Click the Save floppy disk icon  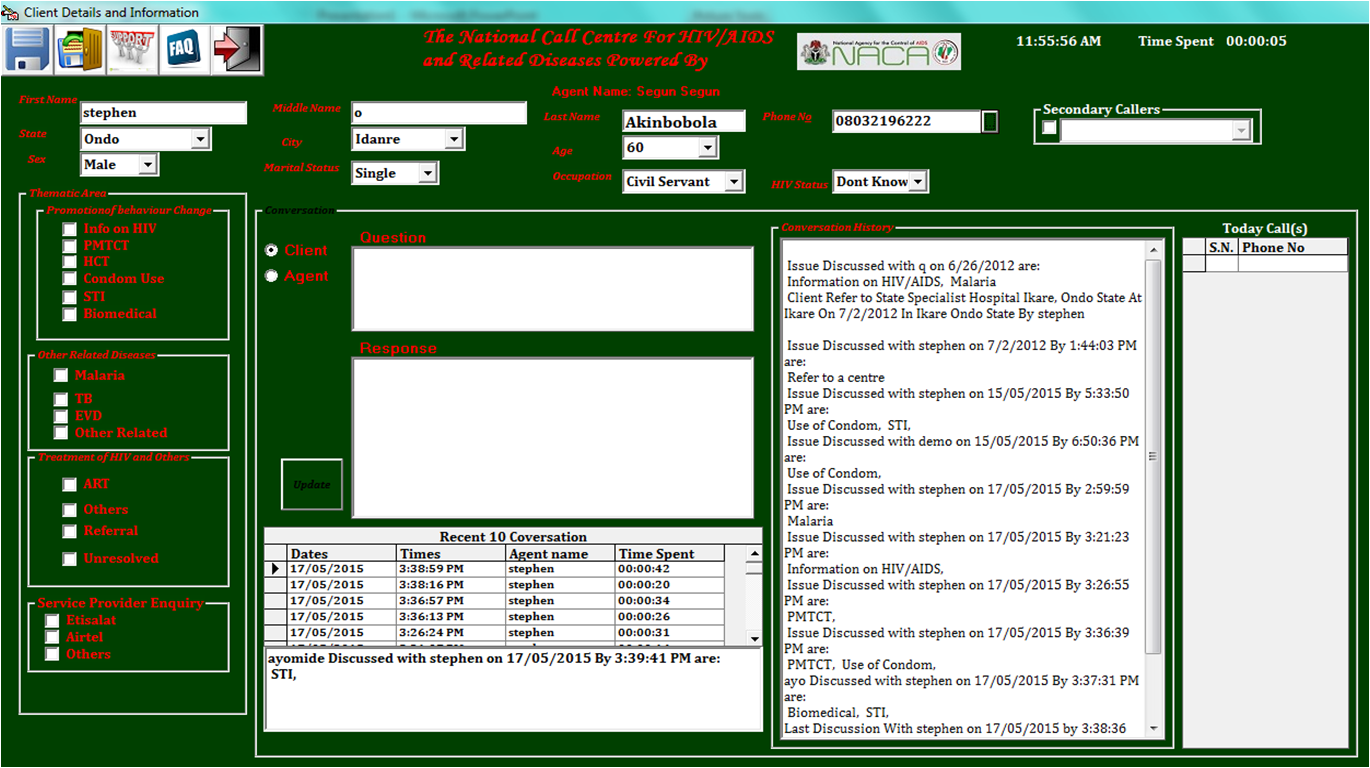pyautogui.click(x=29, y=49)
